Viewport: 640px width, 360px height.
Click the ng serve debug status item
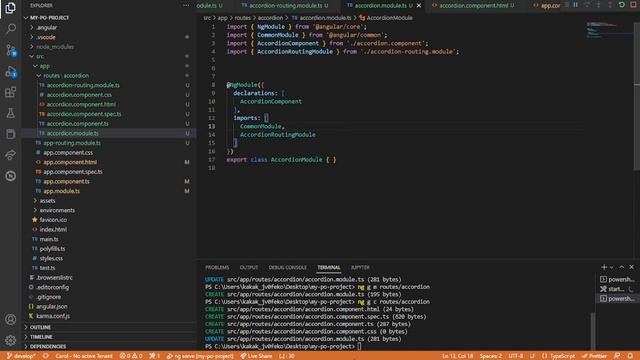pyautogui.click(x=200, y=356)
